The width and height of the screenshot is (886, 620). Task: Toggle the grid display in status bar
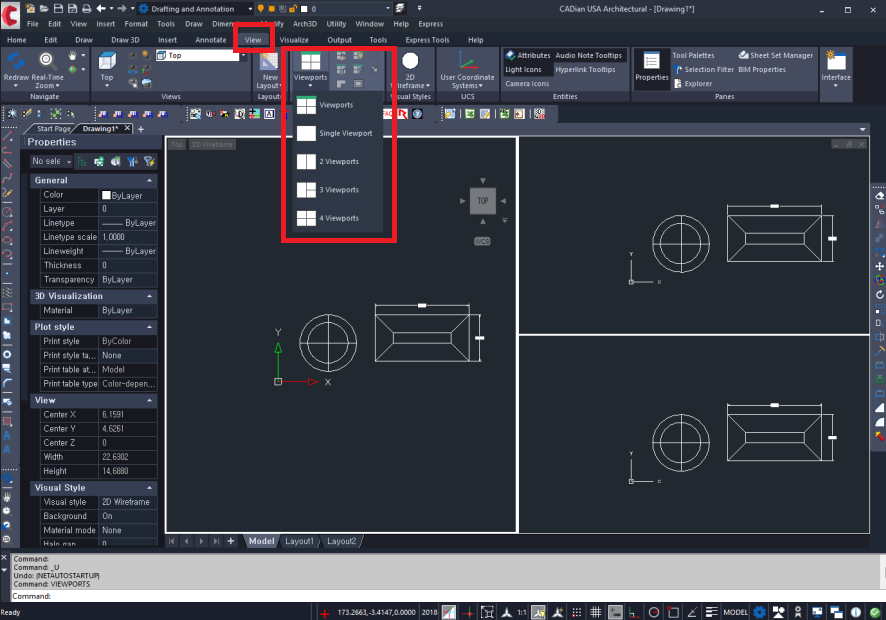pos(595,612)
